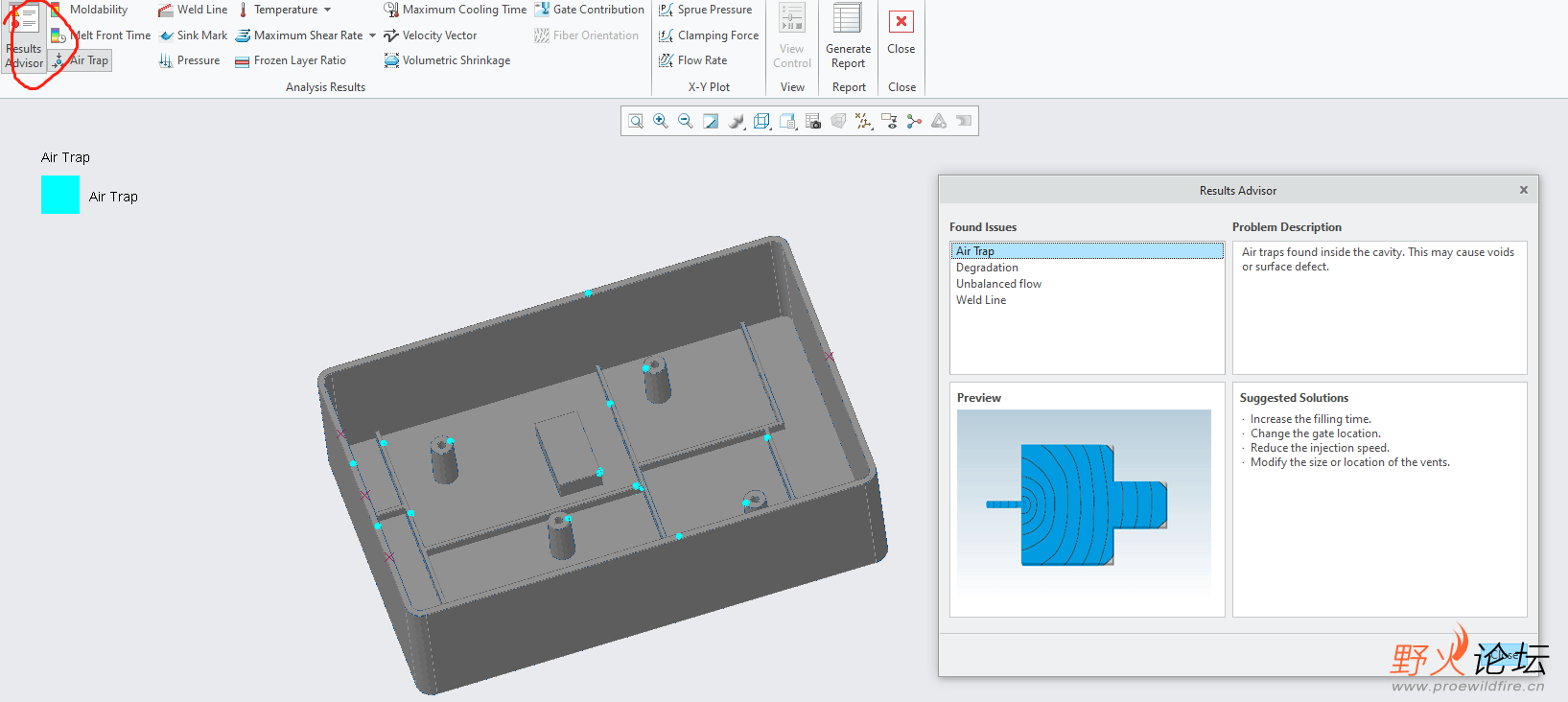Show the Sink Mark analysis result
The width and height of the screenshot is (1568, 702).
click(x=194, y=35)
